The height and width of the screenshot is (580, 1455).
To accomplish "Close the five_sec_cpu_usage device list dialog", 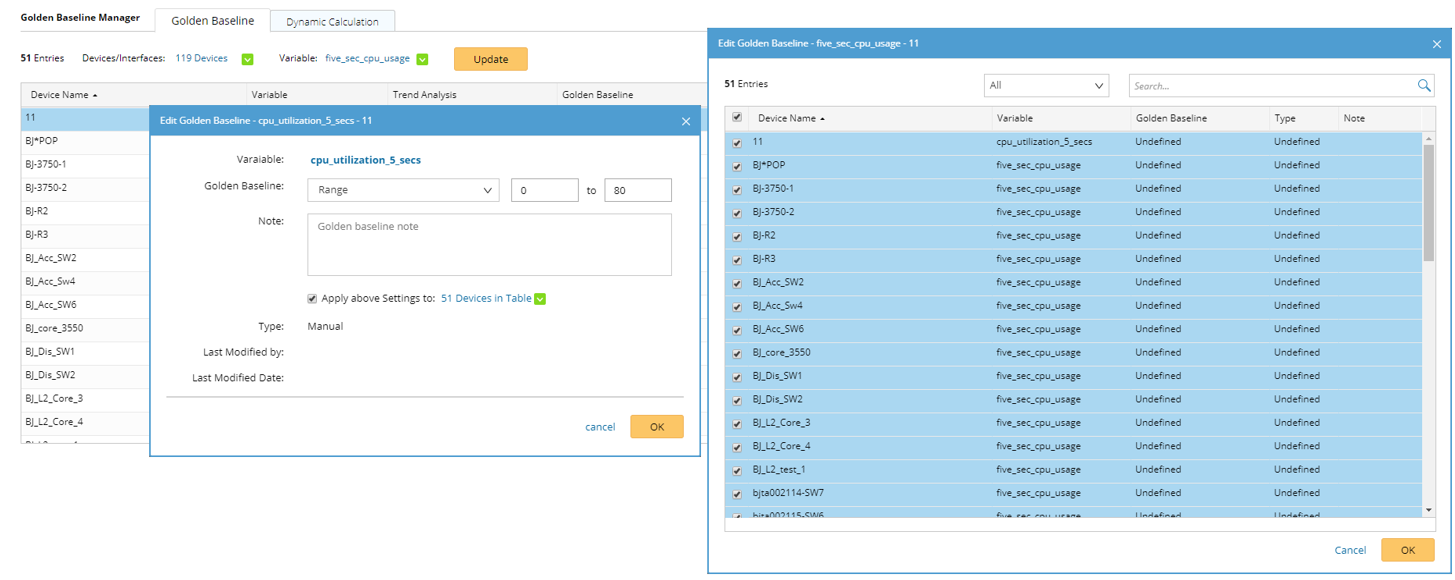I will pyautogui.click(x=1437, y=44).
